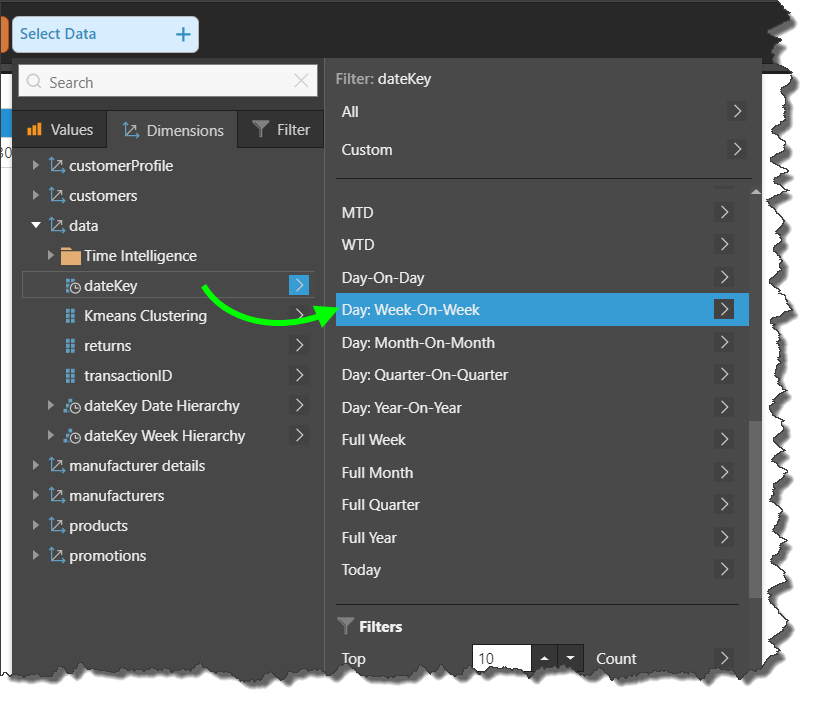Increase Top count with up stepper
Screen dimensions: 813x706
[x=544, y=658]
